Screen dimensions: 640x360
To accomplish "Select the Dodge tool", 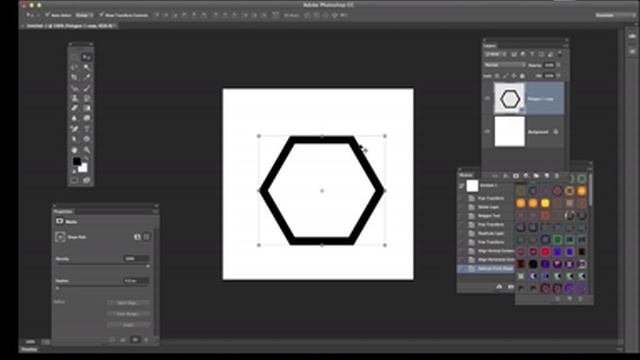I will pos(87,118).
